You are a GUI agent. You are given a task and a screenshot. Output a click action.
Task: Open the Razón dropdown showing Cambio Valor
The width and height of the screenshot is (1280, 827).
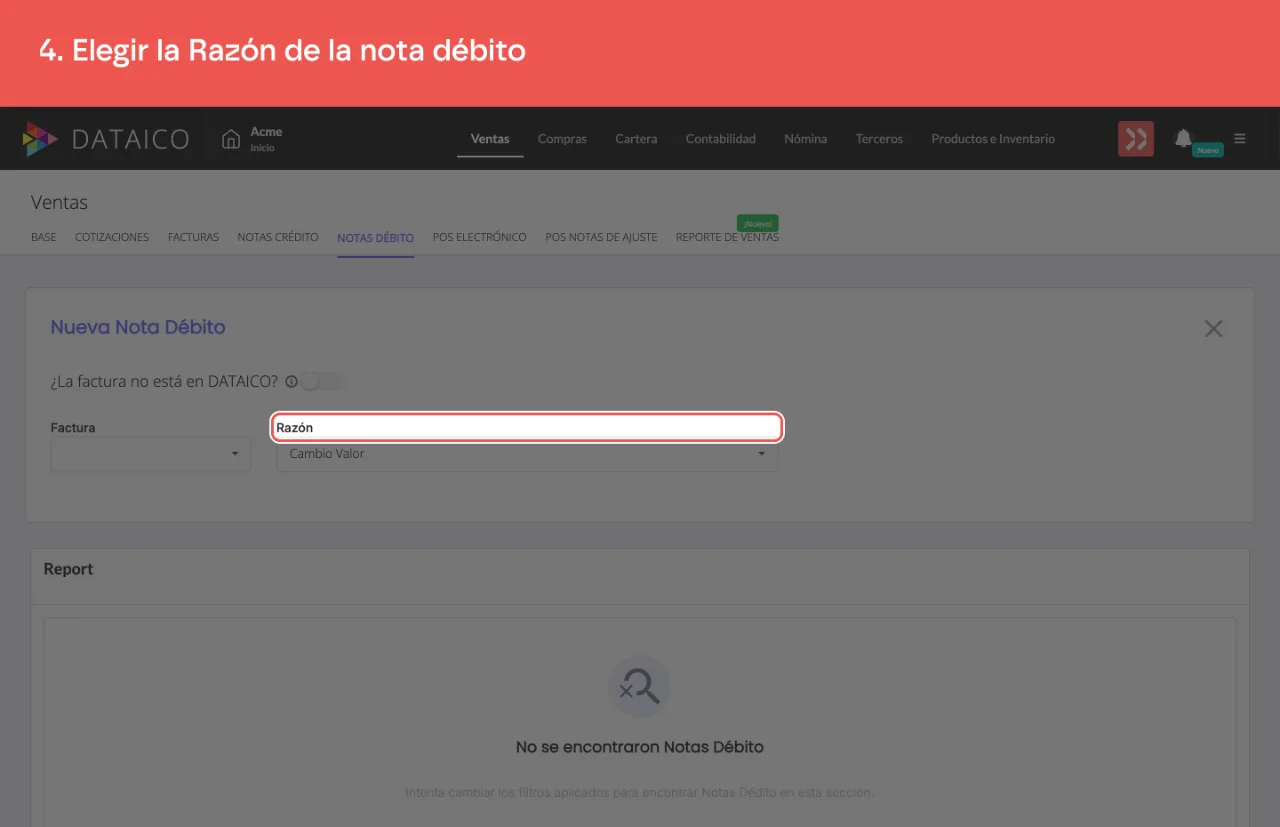pyautogui.click(x=527, y=454)
